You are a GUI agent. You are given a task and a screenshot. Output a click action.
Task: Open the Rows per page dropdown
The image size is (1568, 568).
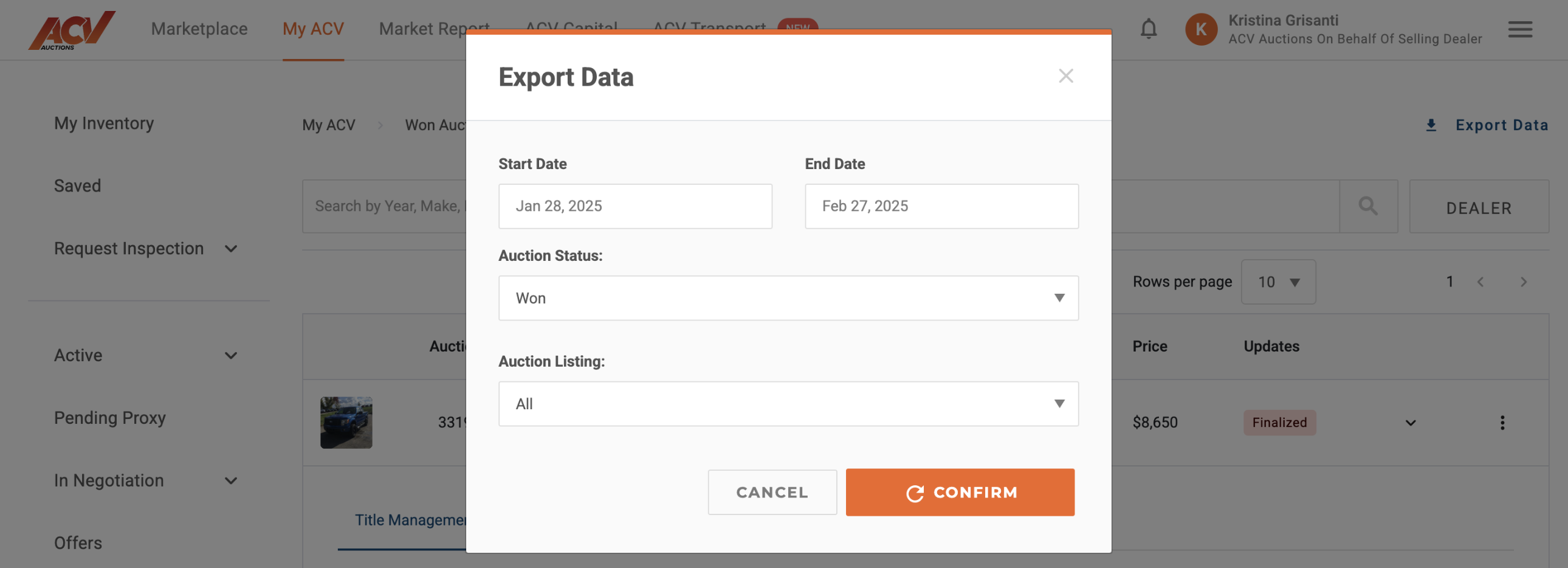1277,282
